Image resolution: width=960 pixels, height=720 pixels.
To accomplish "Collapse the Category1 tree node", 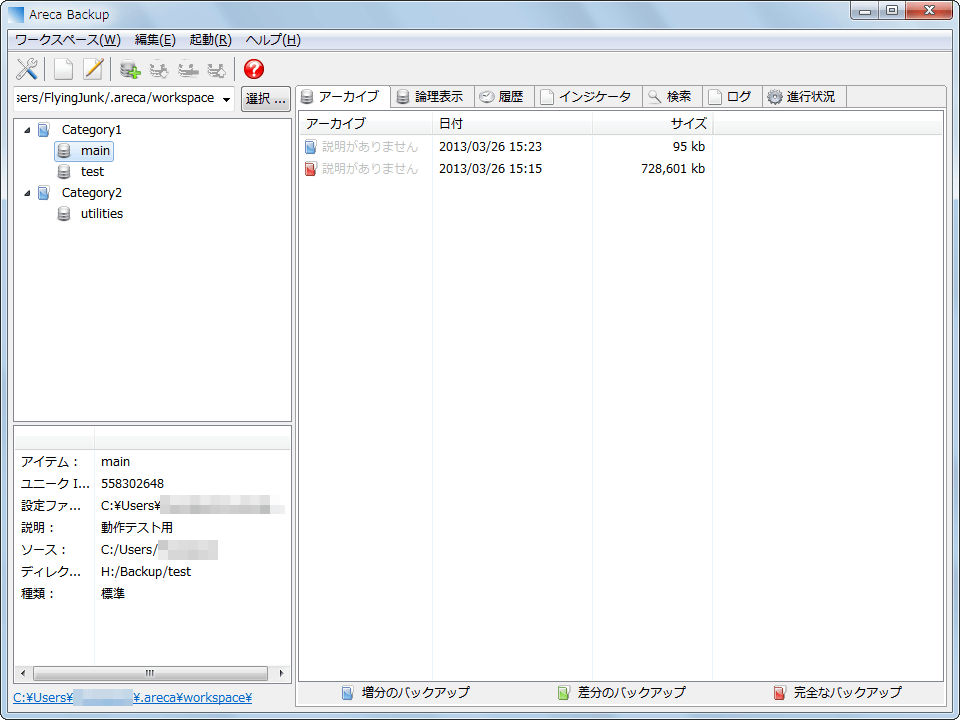I will pos(27,130).
